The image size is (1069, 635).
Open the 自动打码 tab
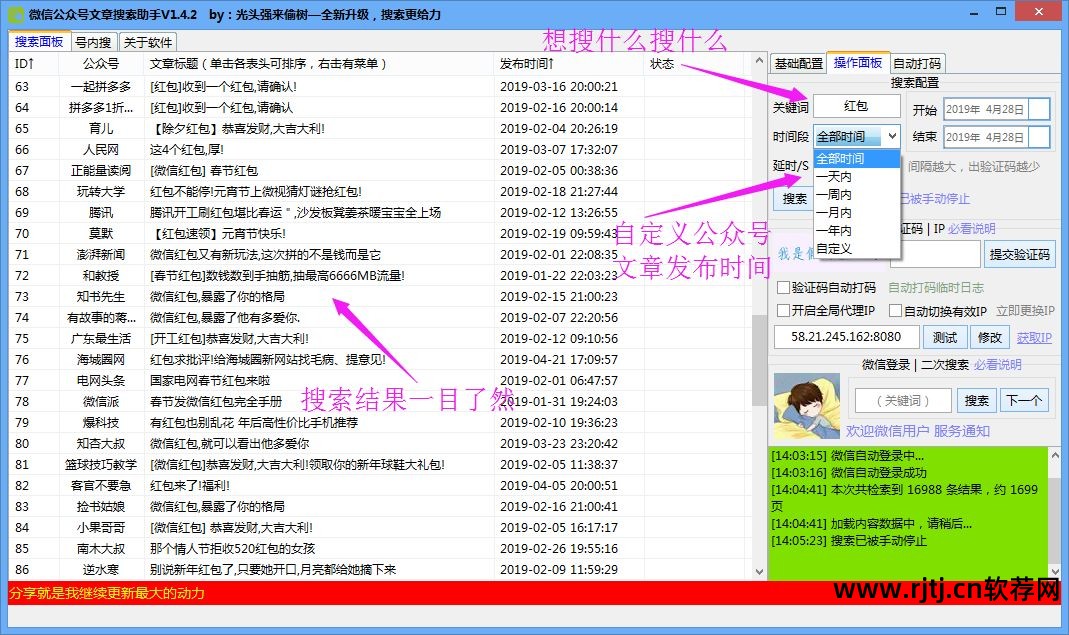coord(917,63)
